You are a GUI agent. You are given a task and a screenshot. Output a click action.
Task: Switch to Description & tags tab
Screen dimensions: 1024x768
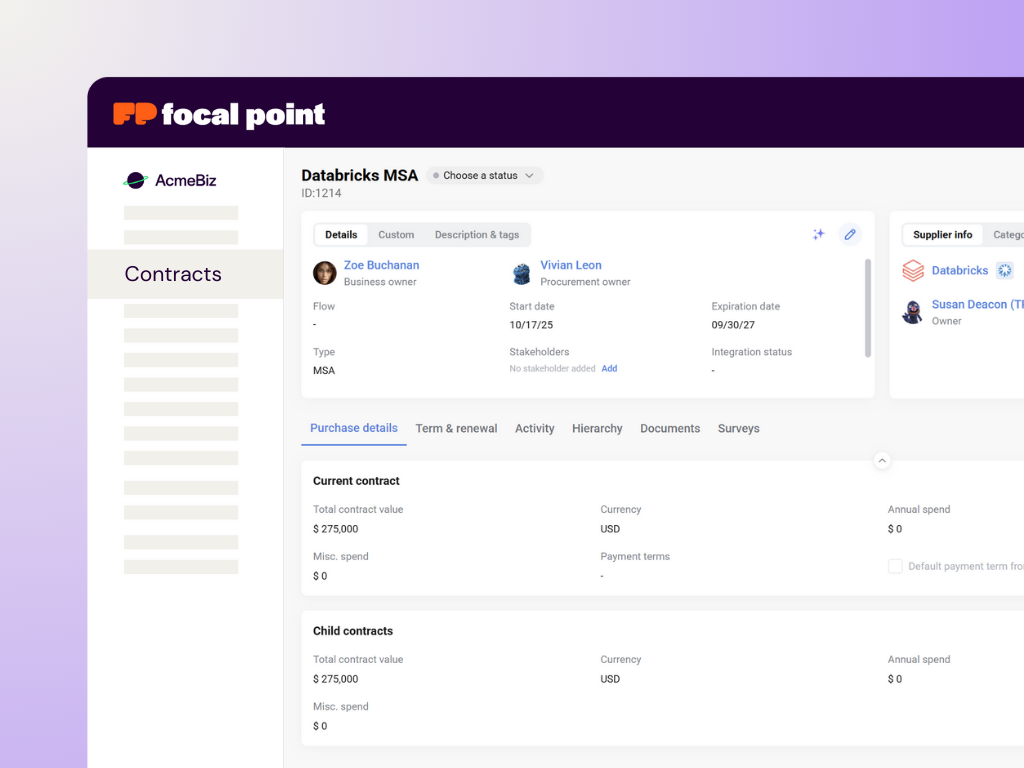[x=477, y=235]
